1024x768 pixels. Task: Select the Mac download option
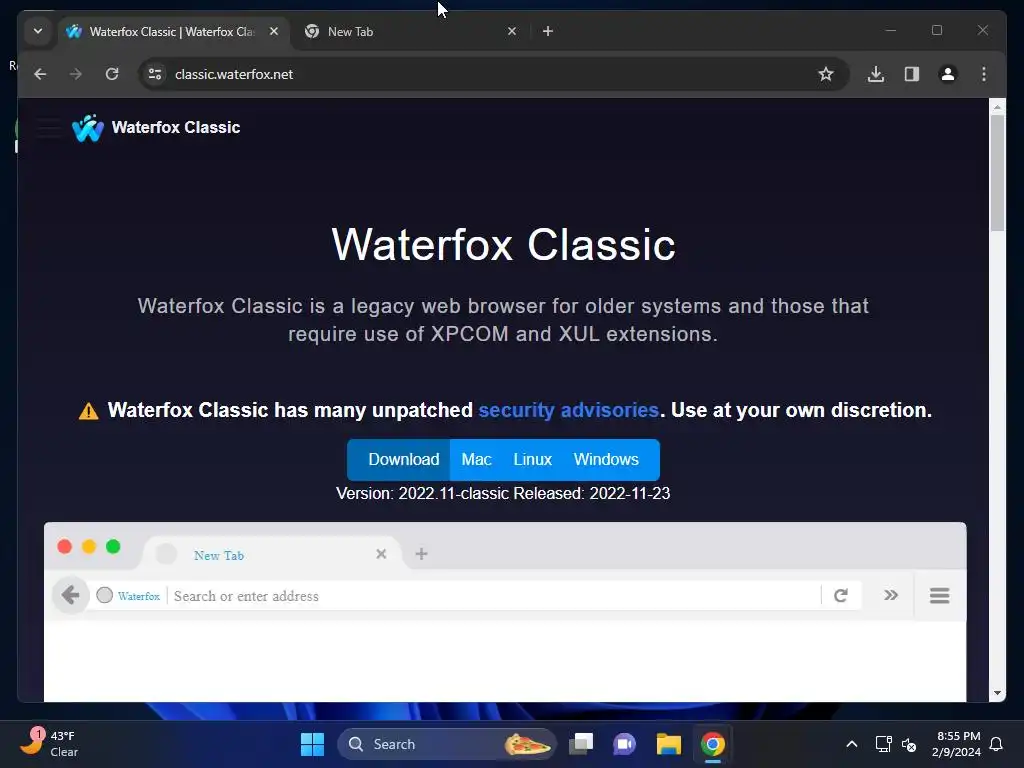476,460
